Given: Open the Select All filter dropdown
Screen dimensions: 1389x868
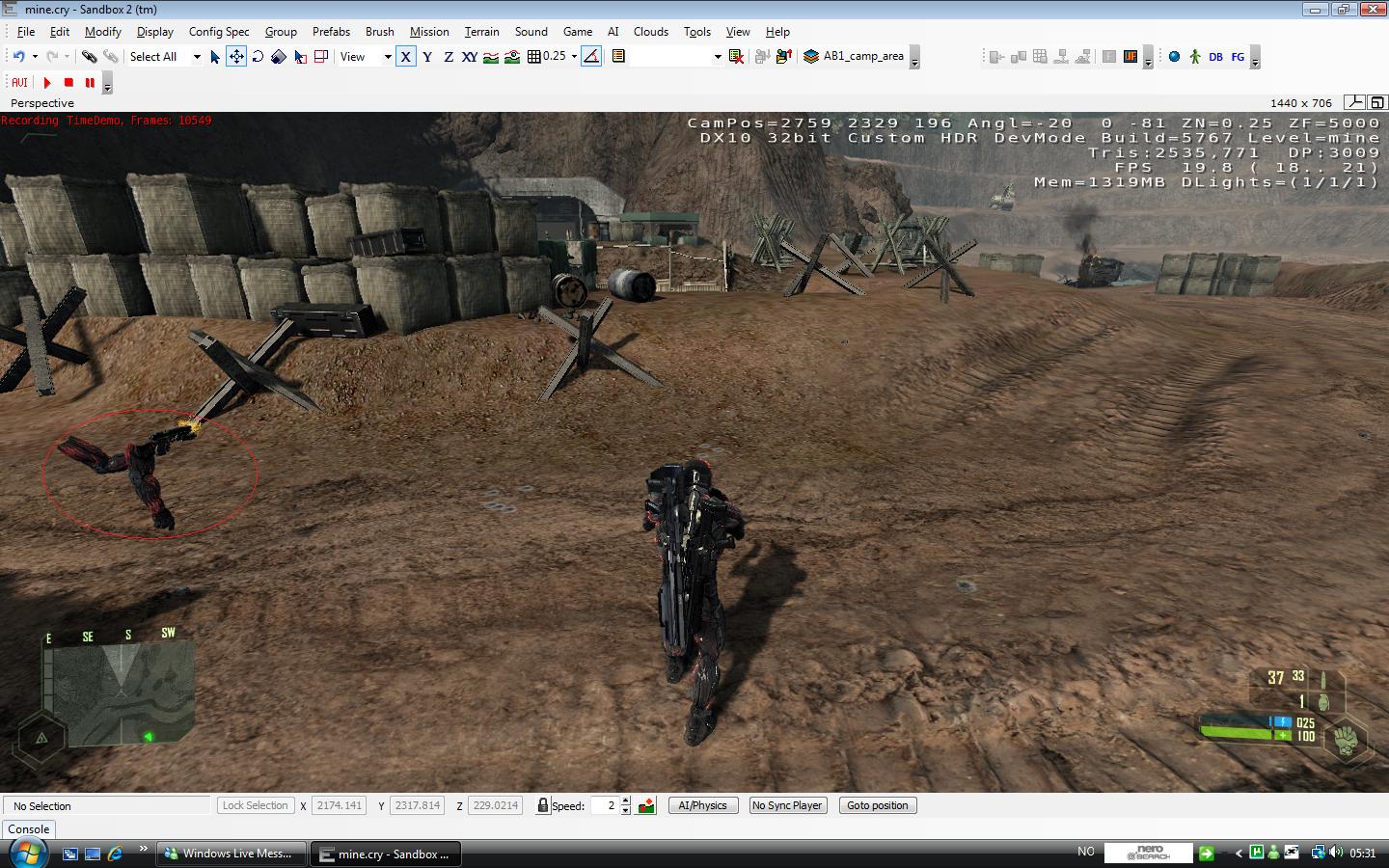Looking at the screenshot, I should click(x=196, y=56).
